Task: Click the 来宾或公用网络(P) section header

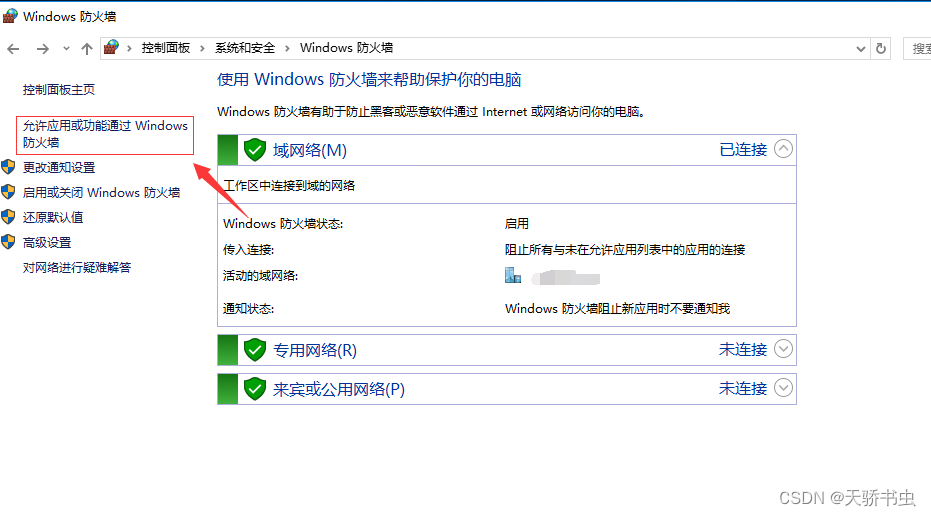Action: pyautogui.click(x=506, y=389)
